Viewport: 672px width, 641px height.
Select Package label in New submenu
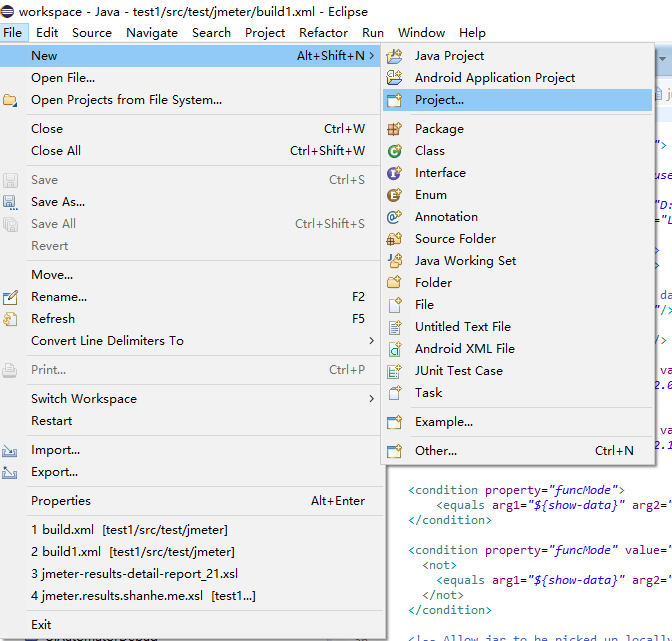tap(439, 129)
